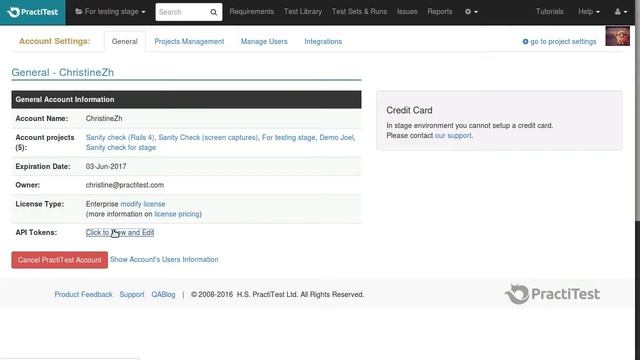This screenshot has height=360, width=640.
Task: Open Tutorials in the navbar
Action: (549, 12)
